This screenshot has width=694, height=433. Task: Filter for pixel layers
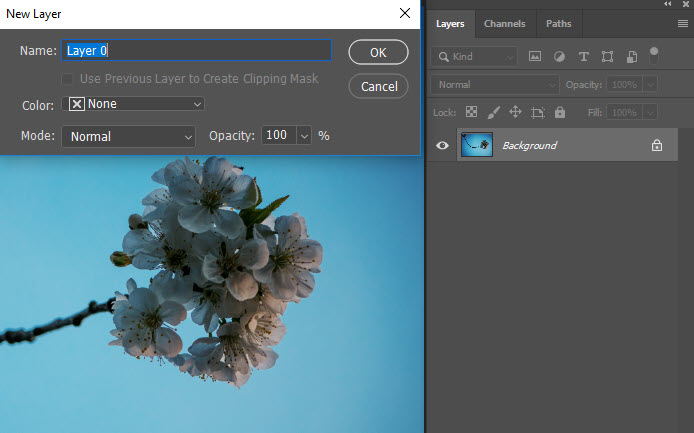pos(535,56)
